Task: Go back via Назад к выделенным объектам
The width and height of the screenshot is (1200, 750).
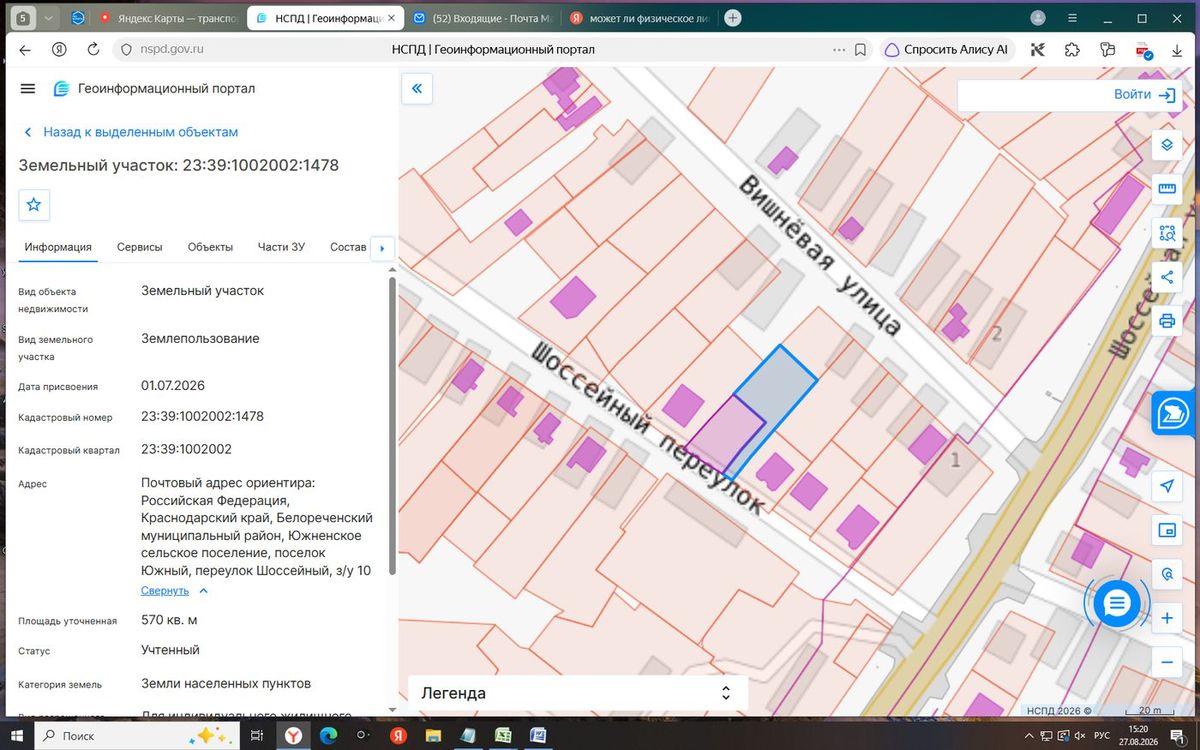Action: tap(130, 132)
